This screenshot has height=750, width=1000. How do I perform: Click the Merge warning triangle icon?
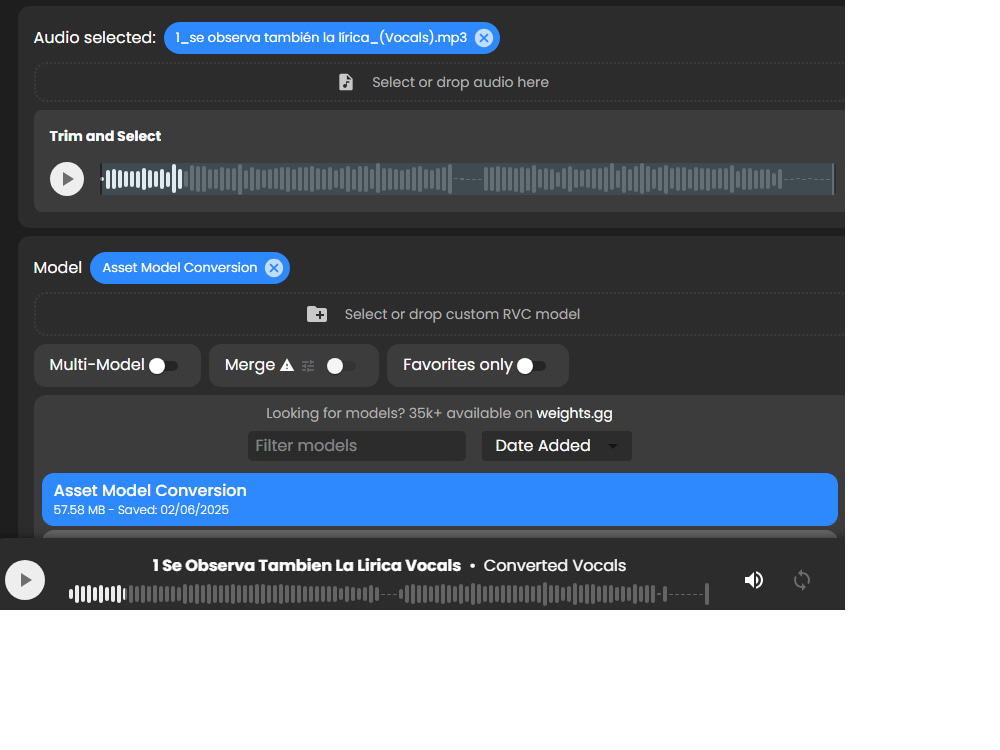click(287, 365)
